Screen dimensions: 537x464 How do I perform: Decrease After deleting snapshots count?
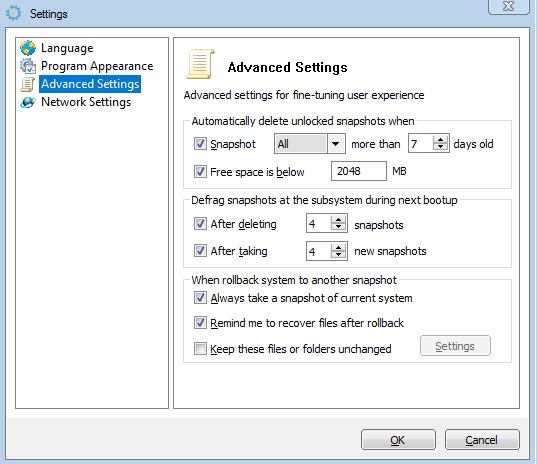coord(338,227)
